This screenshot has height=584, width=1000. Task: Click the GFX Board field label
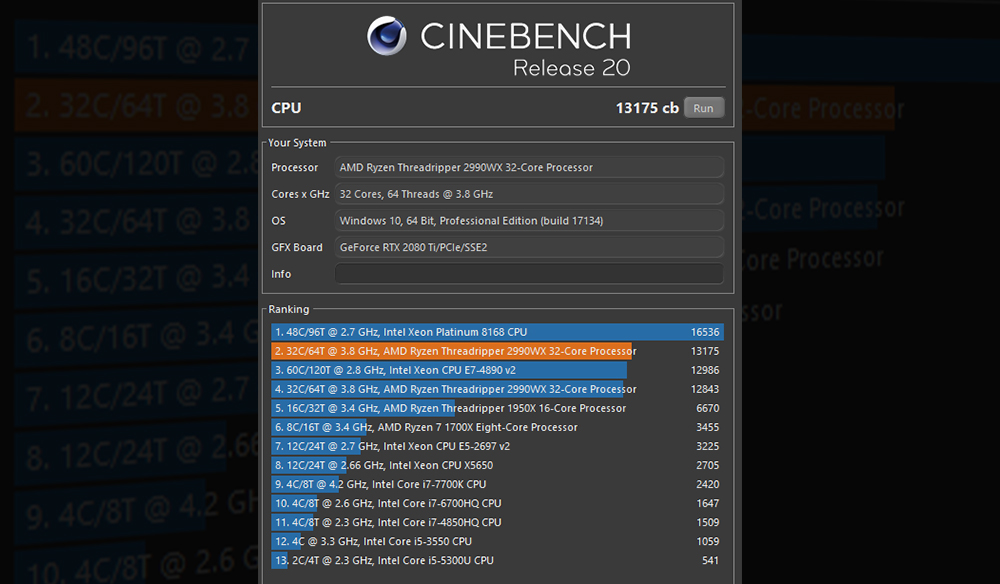point(297,247)
